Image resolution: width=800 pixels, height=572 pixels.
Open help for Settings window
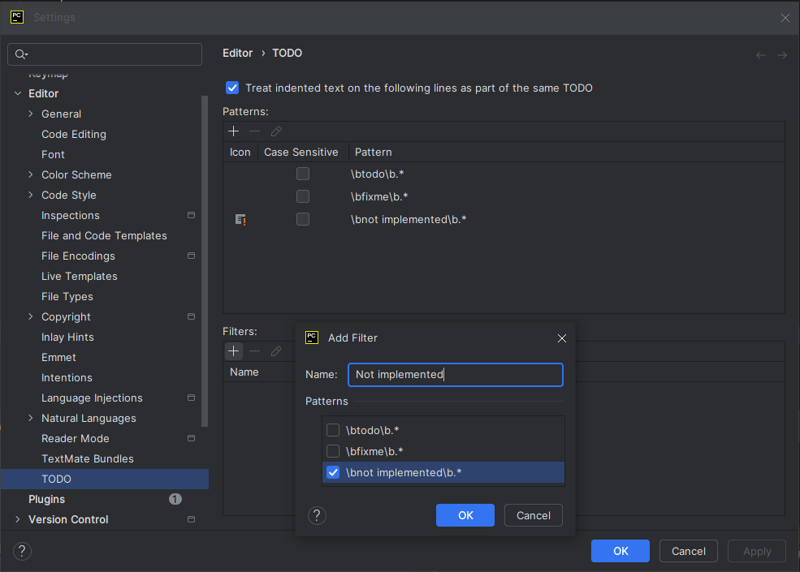[x=22, y=551]
